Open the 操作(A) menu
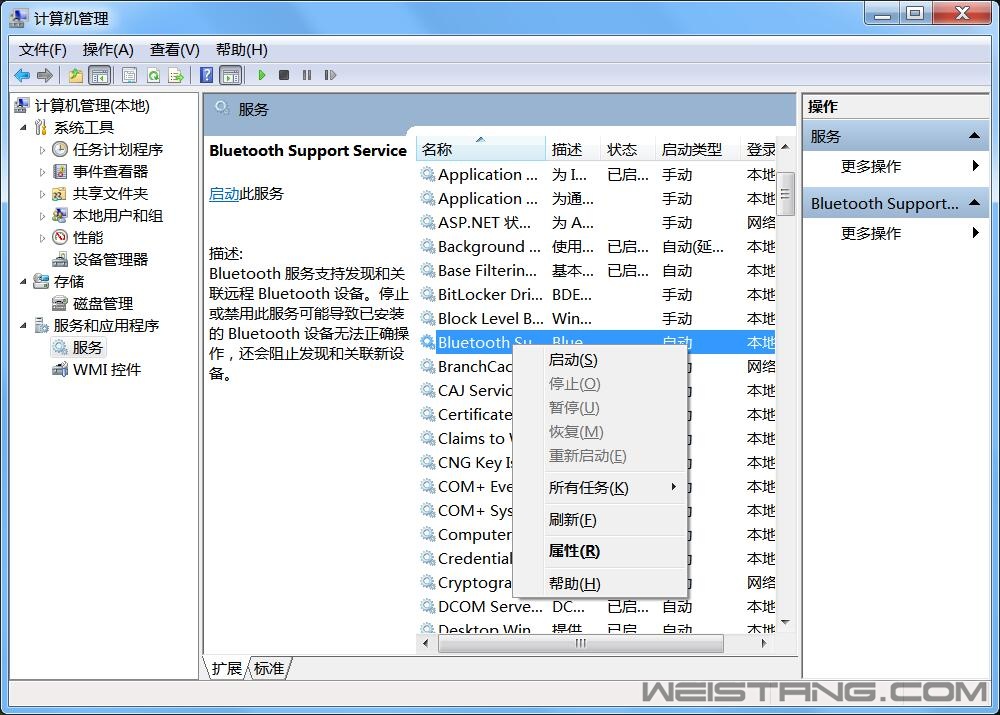 point(108,50)
